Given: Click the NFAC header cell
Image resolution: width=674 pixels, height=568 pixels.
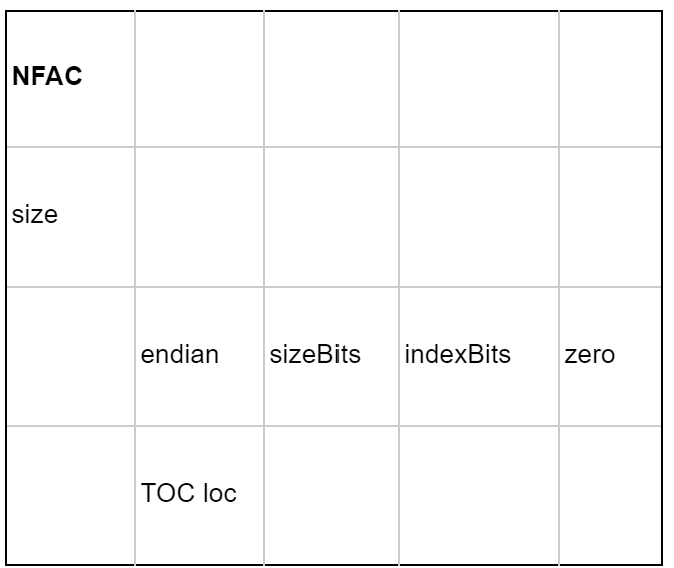Looking at the screenshot, I should click(70, 78).
